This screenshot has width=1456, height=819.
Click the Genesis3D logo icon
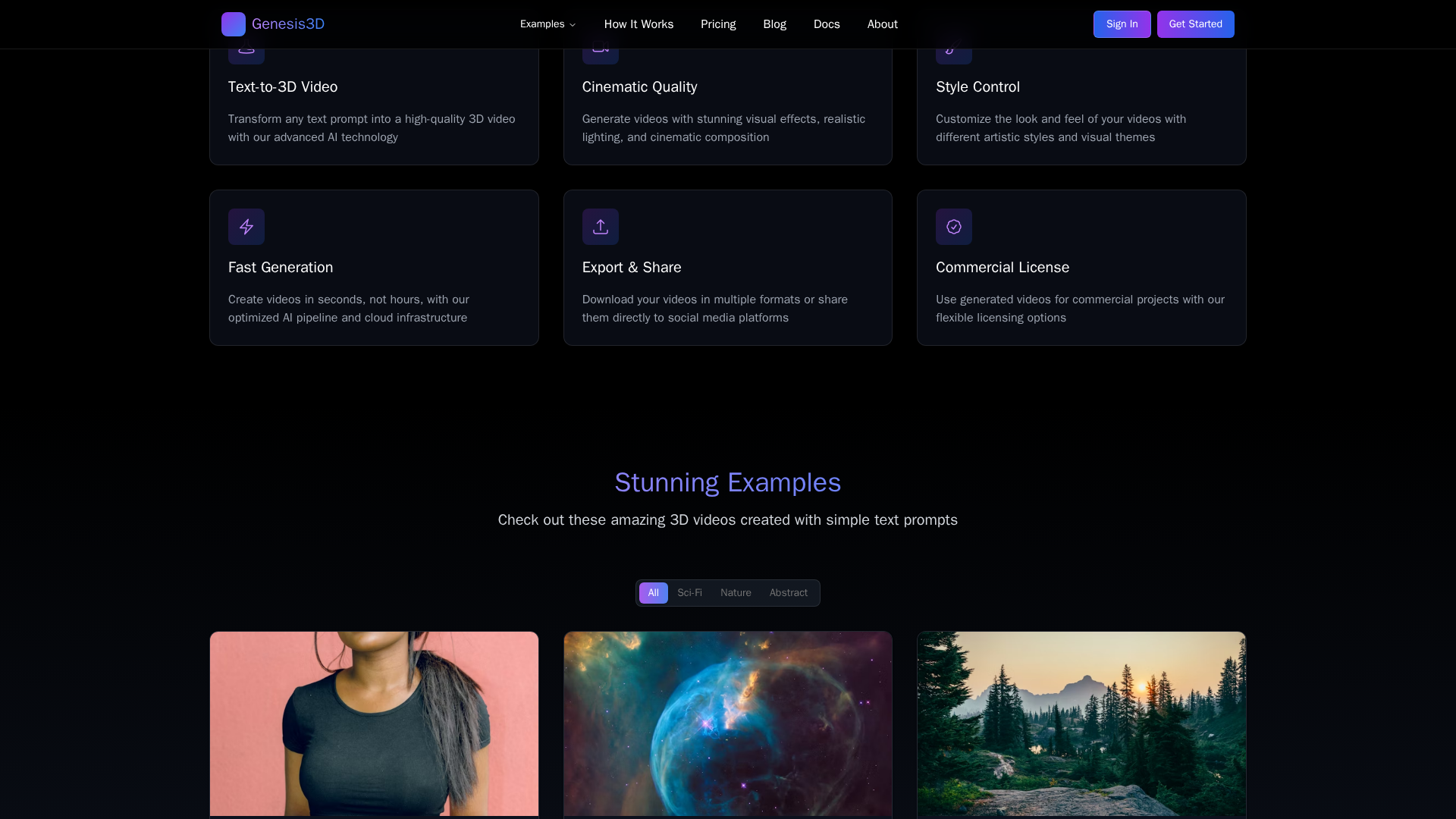click(x=233, y=24)
